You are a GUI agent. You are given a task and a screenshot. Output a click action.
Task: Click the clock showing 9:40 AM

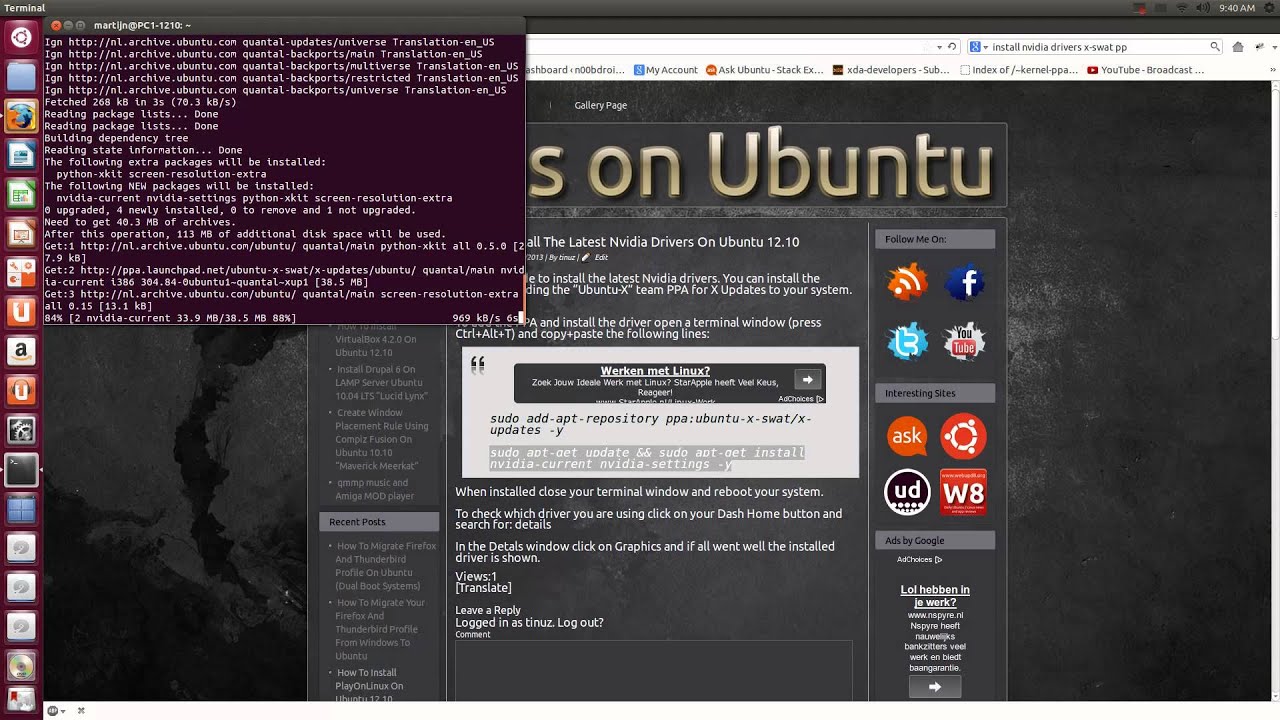pyautogui.click(x=1237, y=8)
